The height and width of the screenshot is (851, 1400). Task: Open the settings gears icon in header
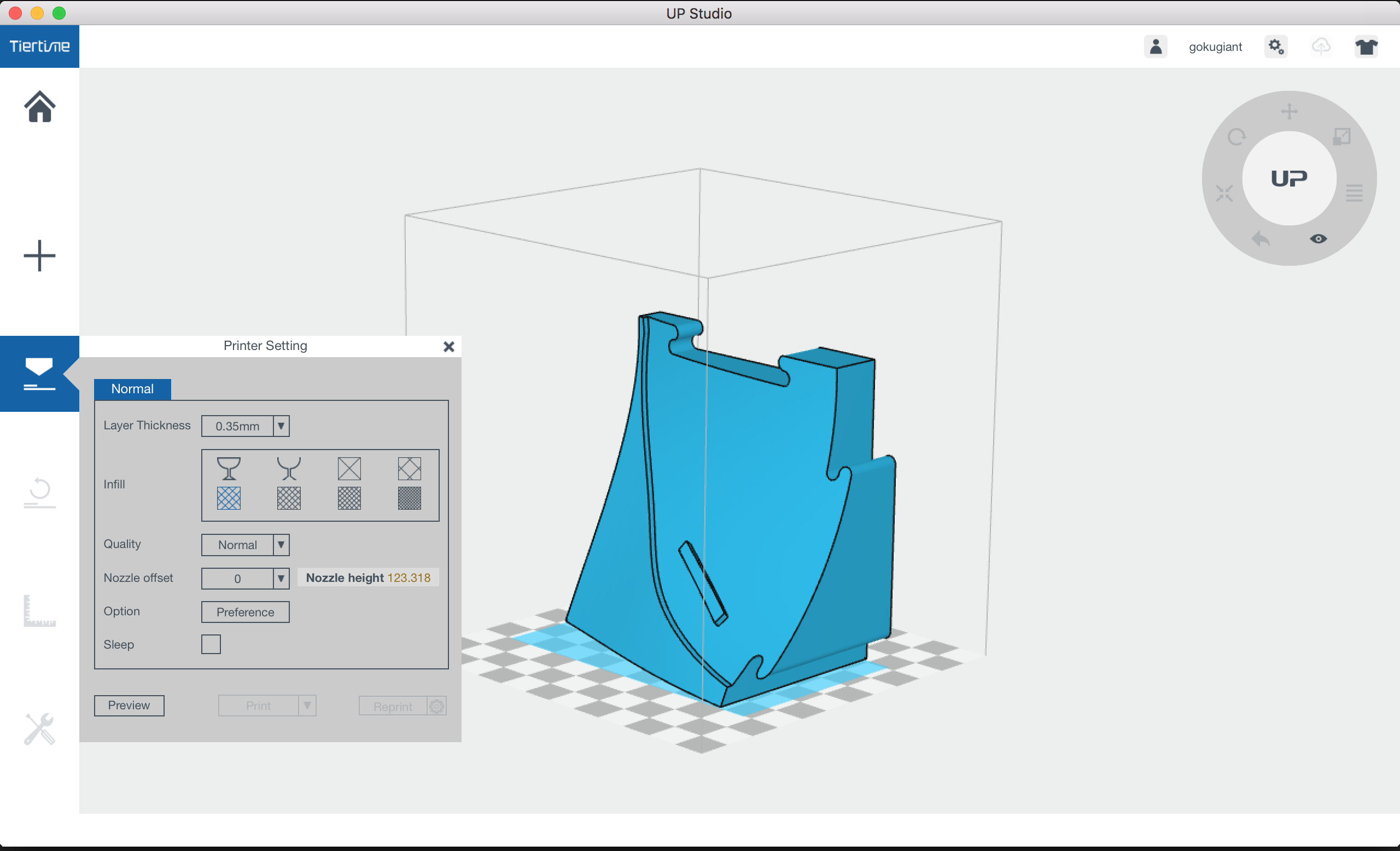pyautogui.click(x=1276, y=46)
